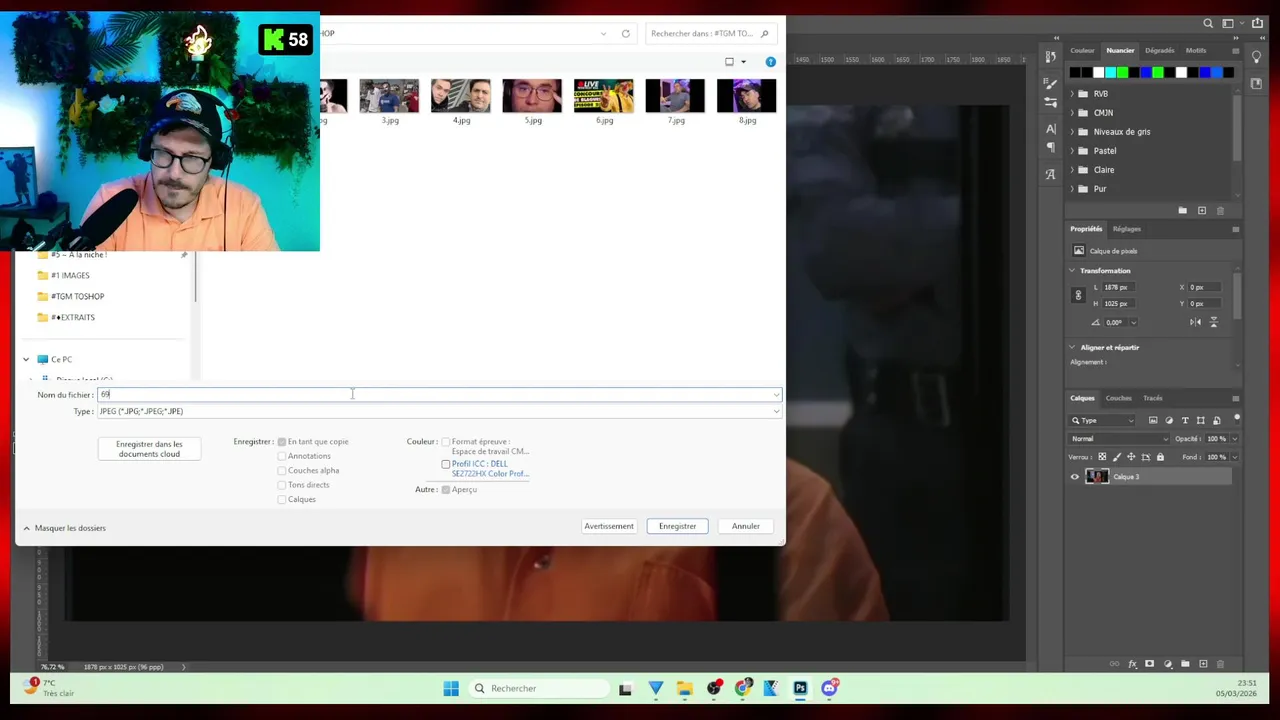Open the workspace layout switcher icon

[1228, 23]
